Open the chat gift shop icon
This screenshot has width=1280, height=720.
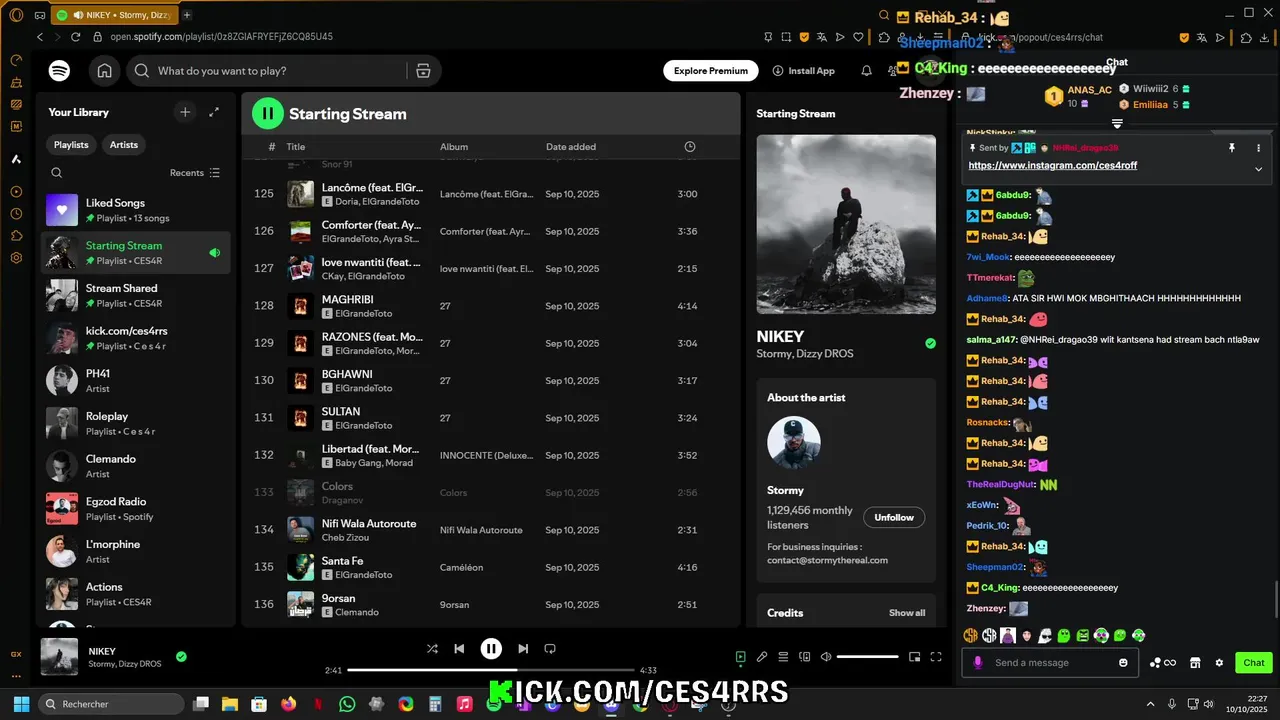[1194, 663]
